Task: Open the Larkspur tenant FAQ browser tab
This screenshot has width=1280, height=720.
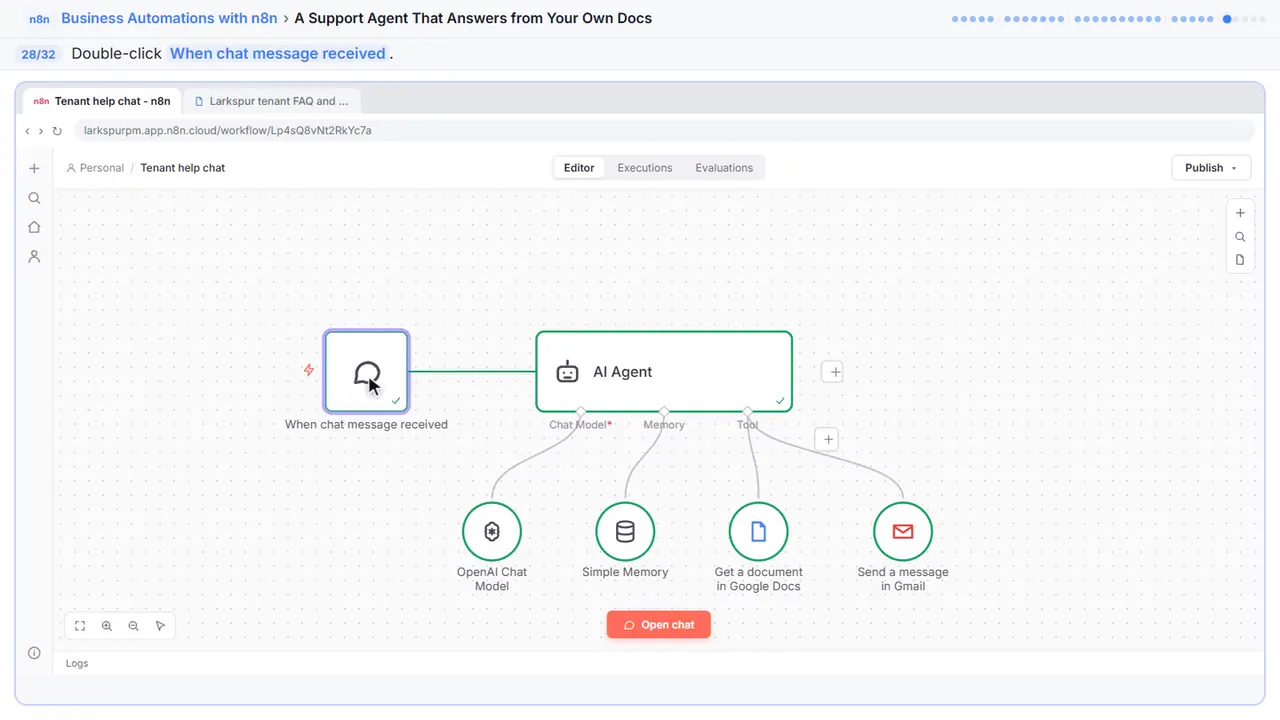Action: point(272,101)
